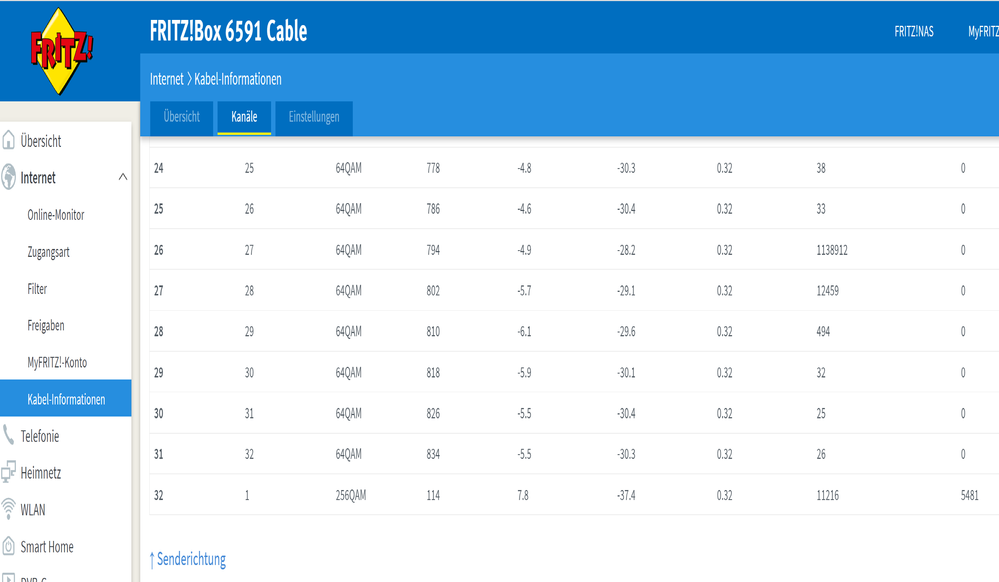Screen dimensions: 999x582
Task: Click MSE value -29.1
Action: [626, 291]
